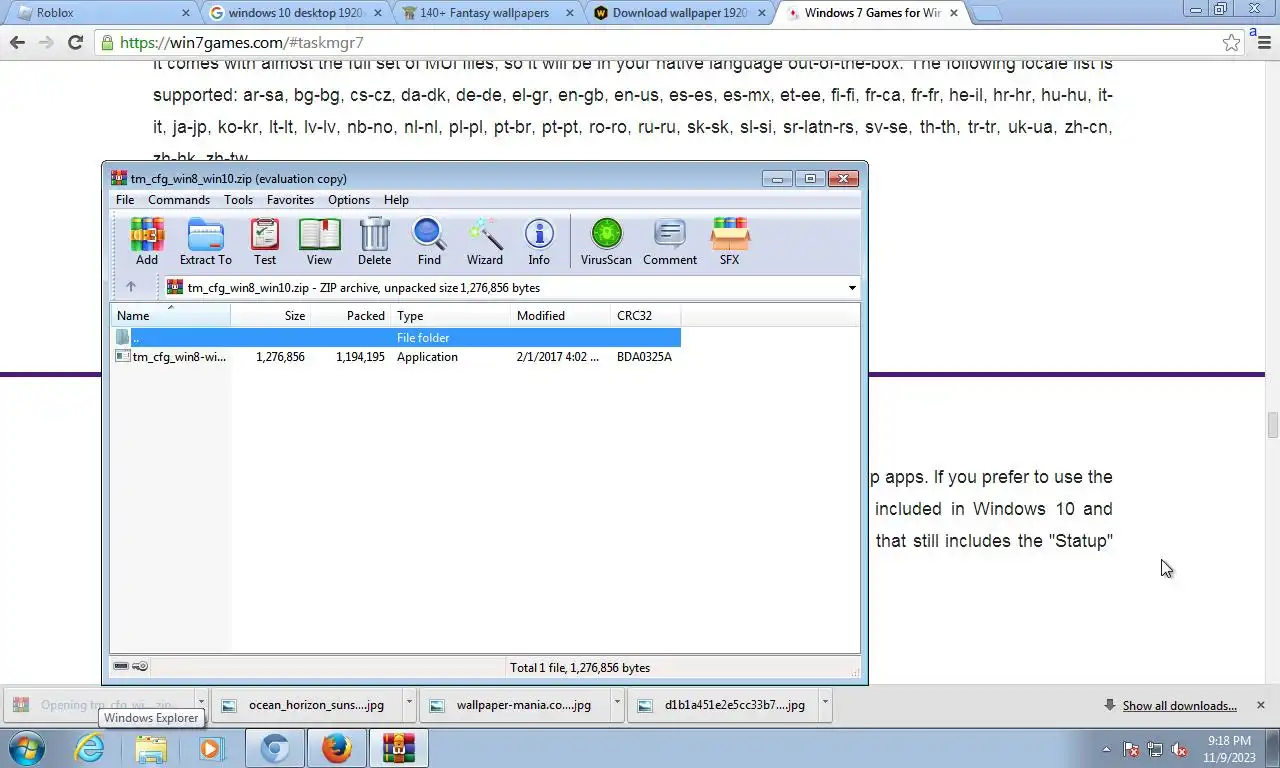Sort by the Name column header

point(170,315)
